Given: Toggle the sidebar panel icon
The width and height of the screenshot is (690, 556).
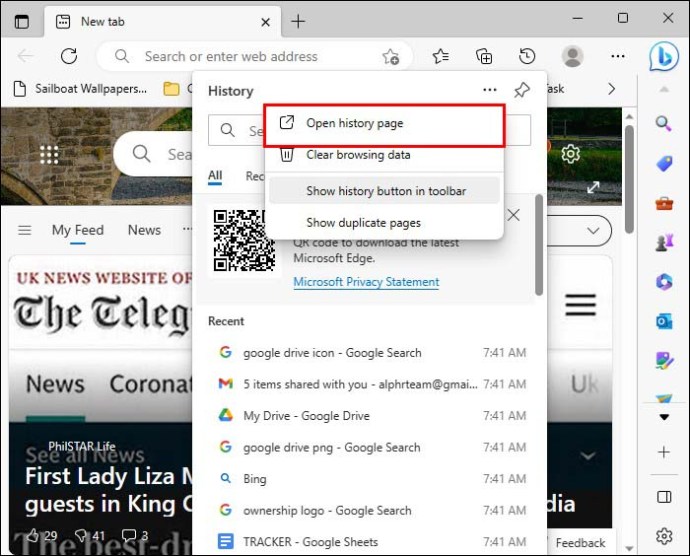Looking at the screenshot, I should pos(664,497).
